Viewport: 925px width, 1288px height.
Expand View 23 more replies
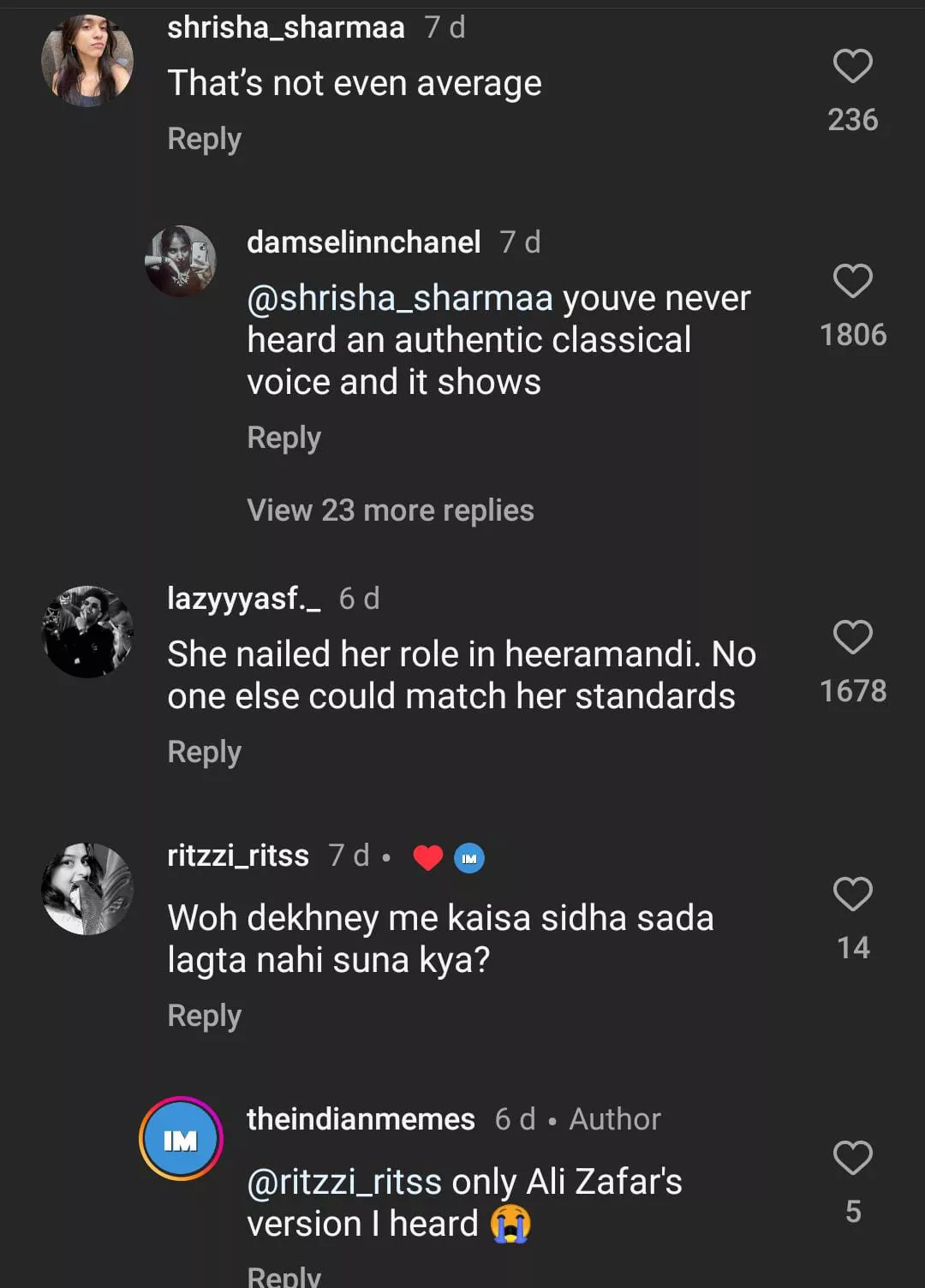point(391,510)
